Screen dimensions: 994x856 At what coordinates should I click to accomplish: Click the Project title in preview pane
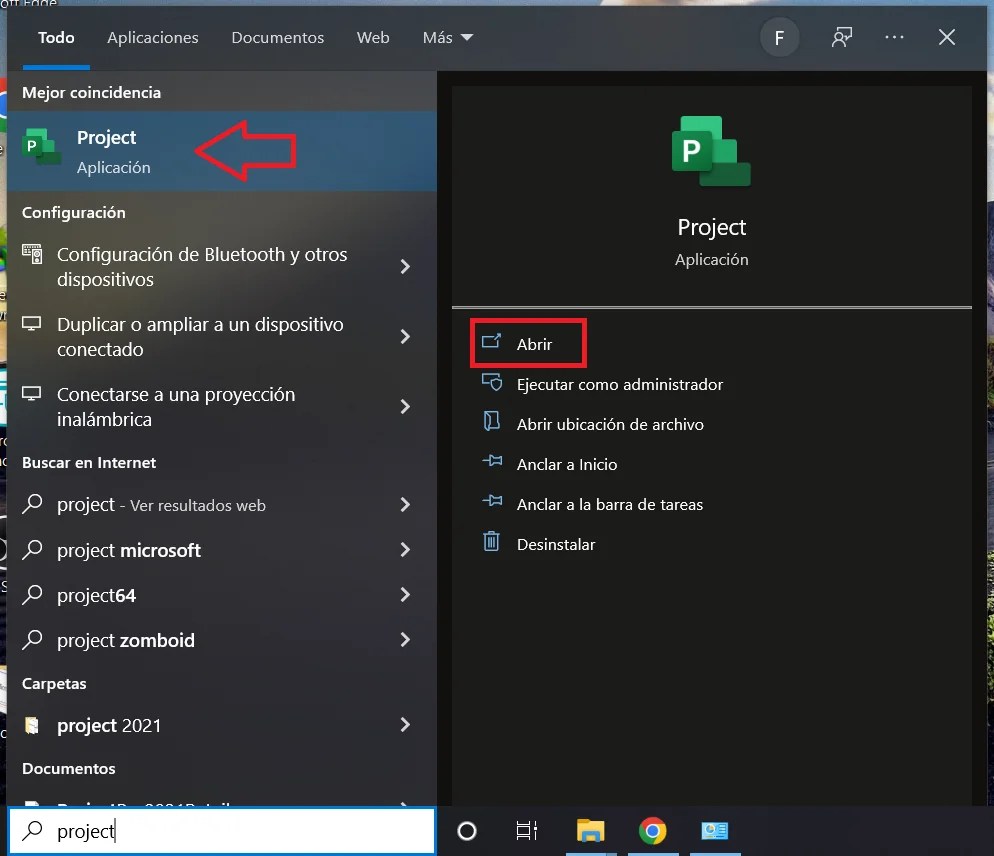(x=711, y=227)
